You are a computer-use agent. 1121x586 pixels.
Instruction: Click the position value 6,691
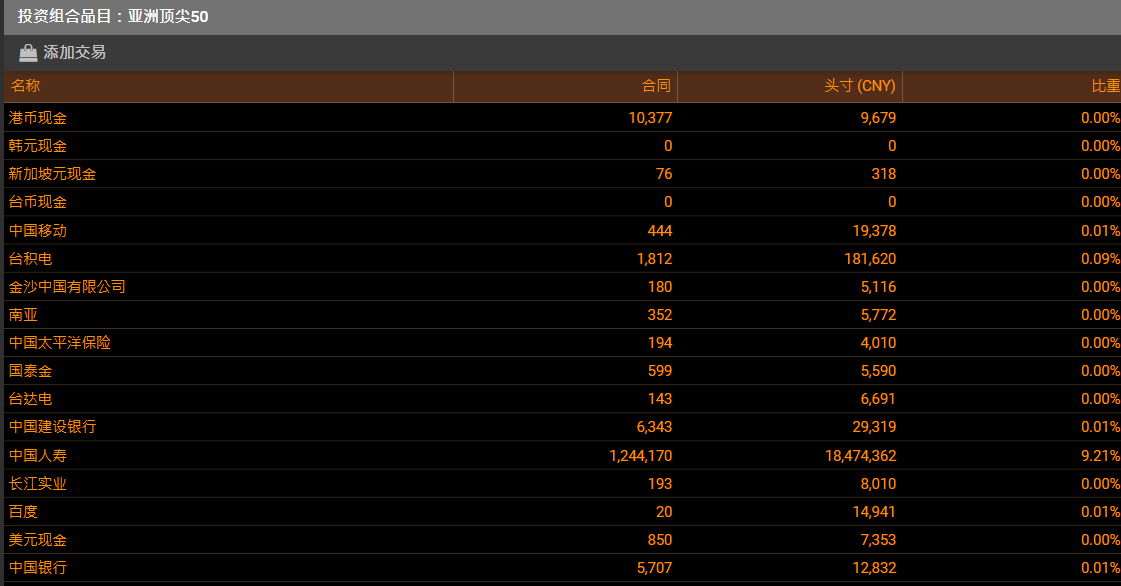[879, 398]
